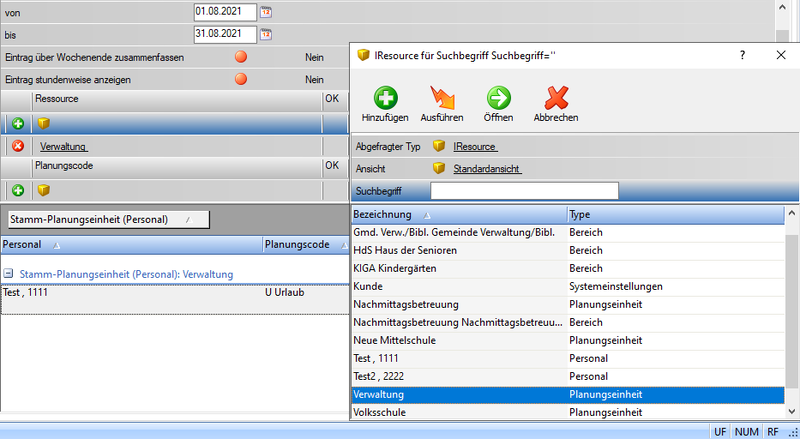Image resolution: width=800 pixels, height=439 pixels.
Task: Click the dialog help question mark
Action: pos(742,56)
